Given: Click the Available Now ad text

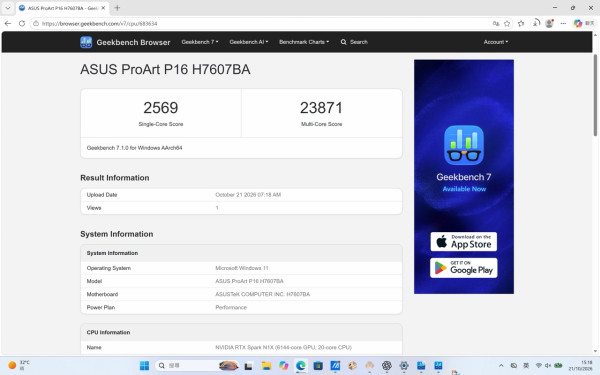Looking at the screenshot, I should (464, 189).
